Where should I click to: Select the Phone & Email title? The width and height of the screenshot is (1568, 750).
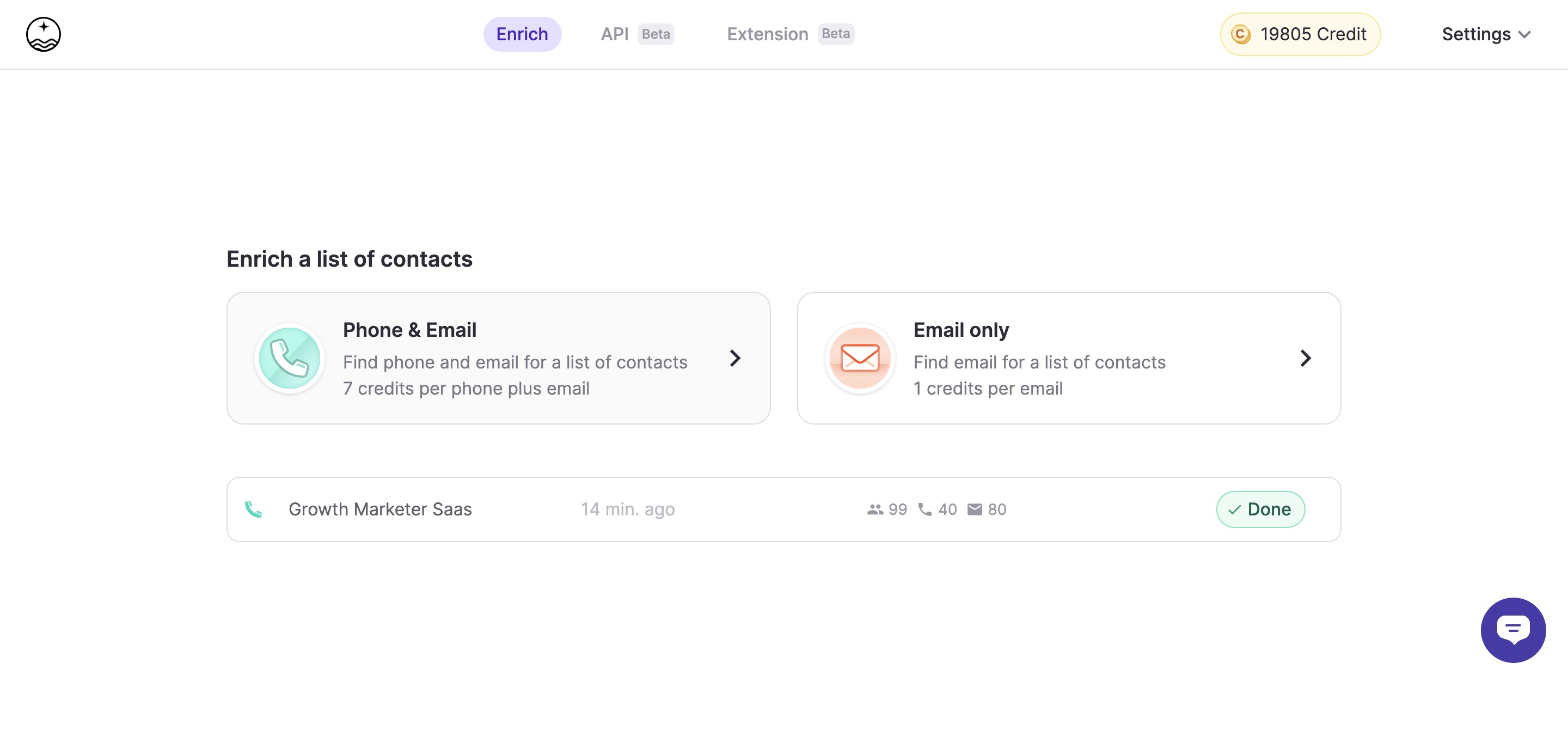coord(409,330)
